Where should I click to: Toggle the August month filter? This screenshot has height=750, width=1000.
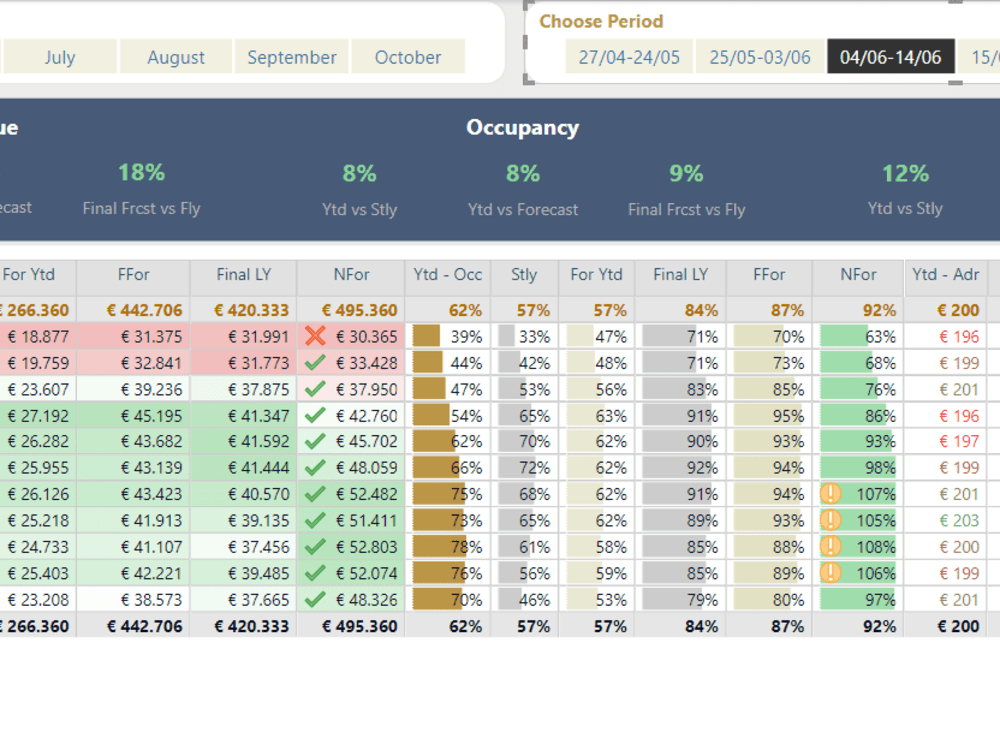(x=175, y=57)
